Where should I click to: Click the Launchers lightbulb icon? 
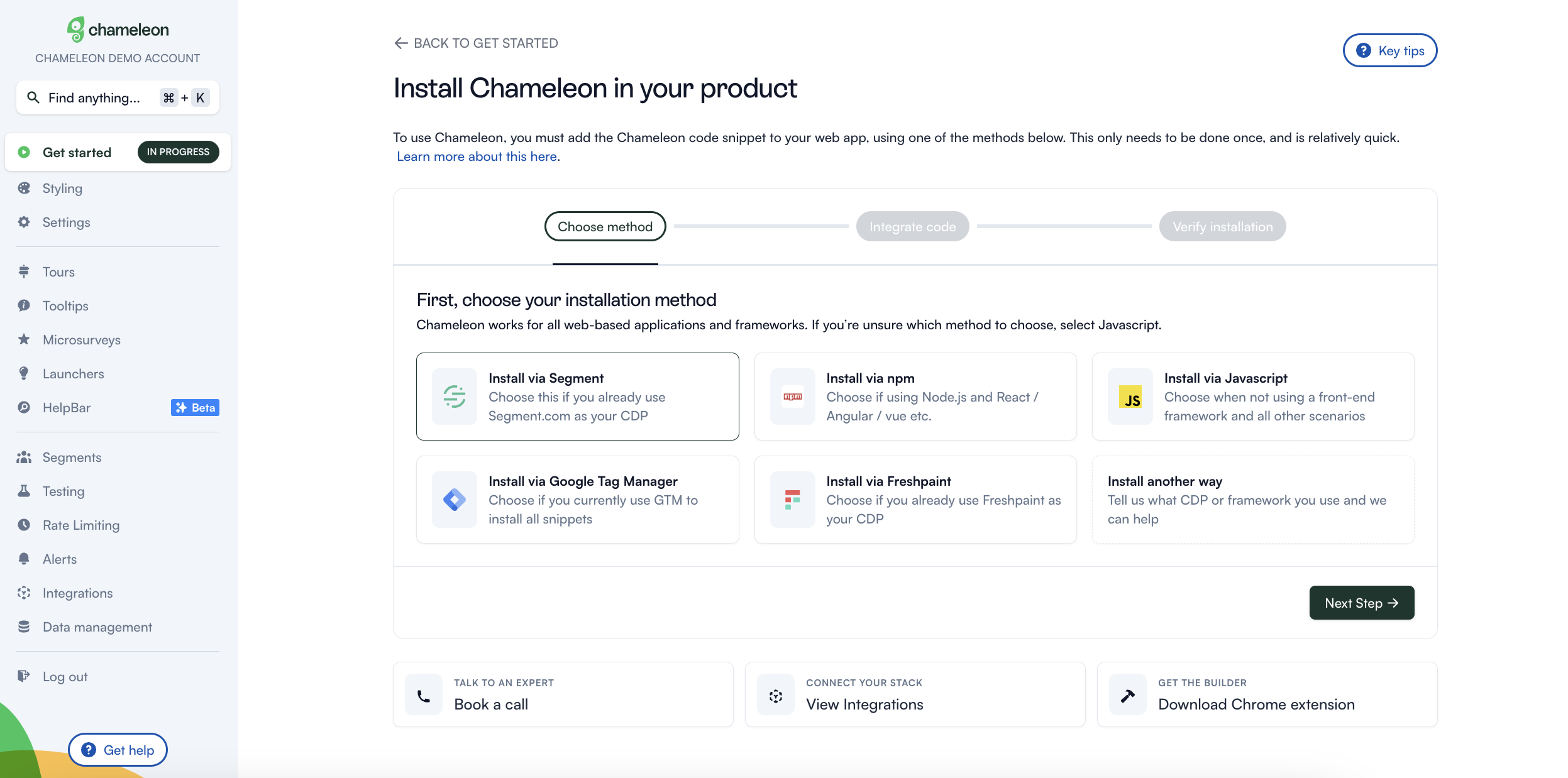tap(24, 373)
